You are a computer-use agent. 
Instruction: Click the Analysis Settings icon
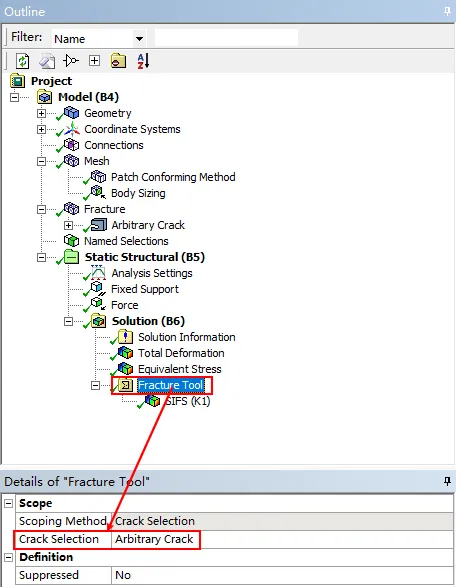98,273
